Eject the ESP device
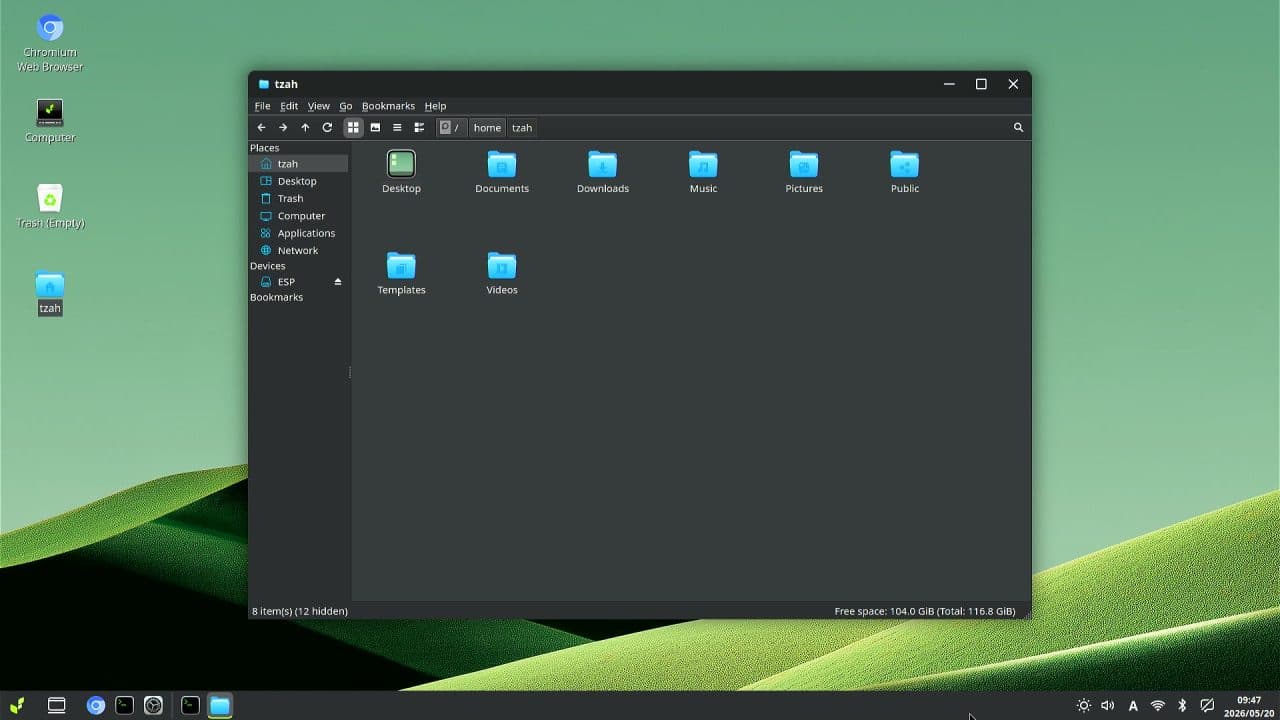The height and width of the screenshot is (720, 1280). pyautogui.click(x=338, y=282)
